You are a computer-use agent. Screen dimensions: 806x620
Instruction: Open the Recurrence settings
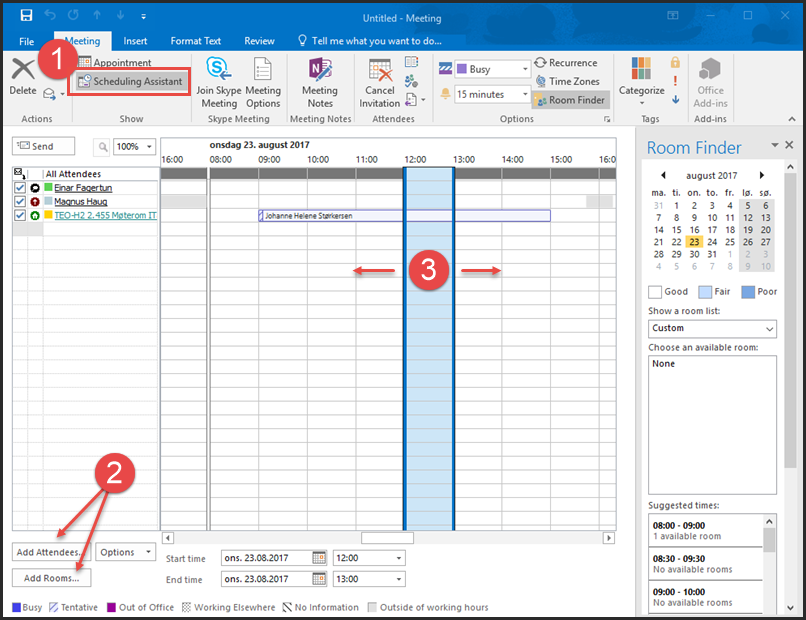click(566, 63)
